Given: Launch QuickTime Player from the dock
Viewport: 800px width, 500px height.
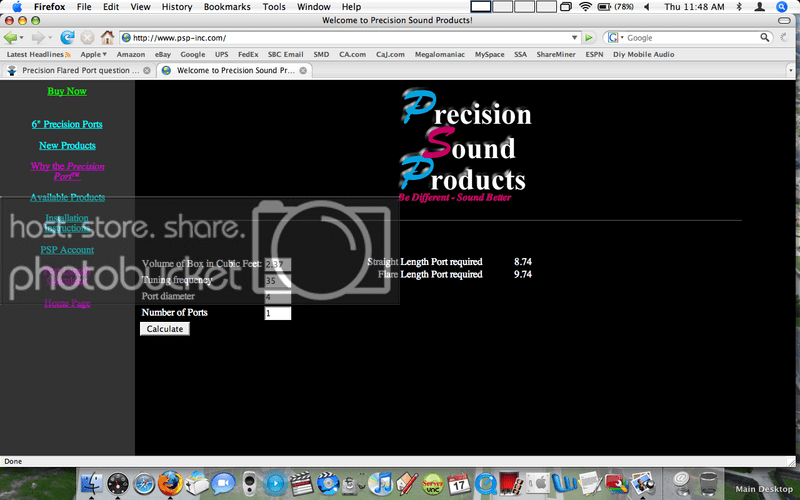Looking at the screenshot, I should [x=485, y=483].
